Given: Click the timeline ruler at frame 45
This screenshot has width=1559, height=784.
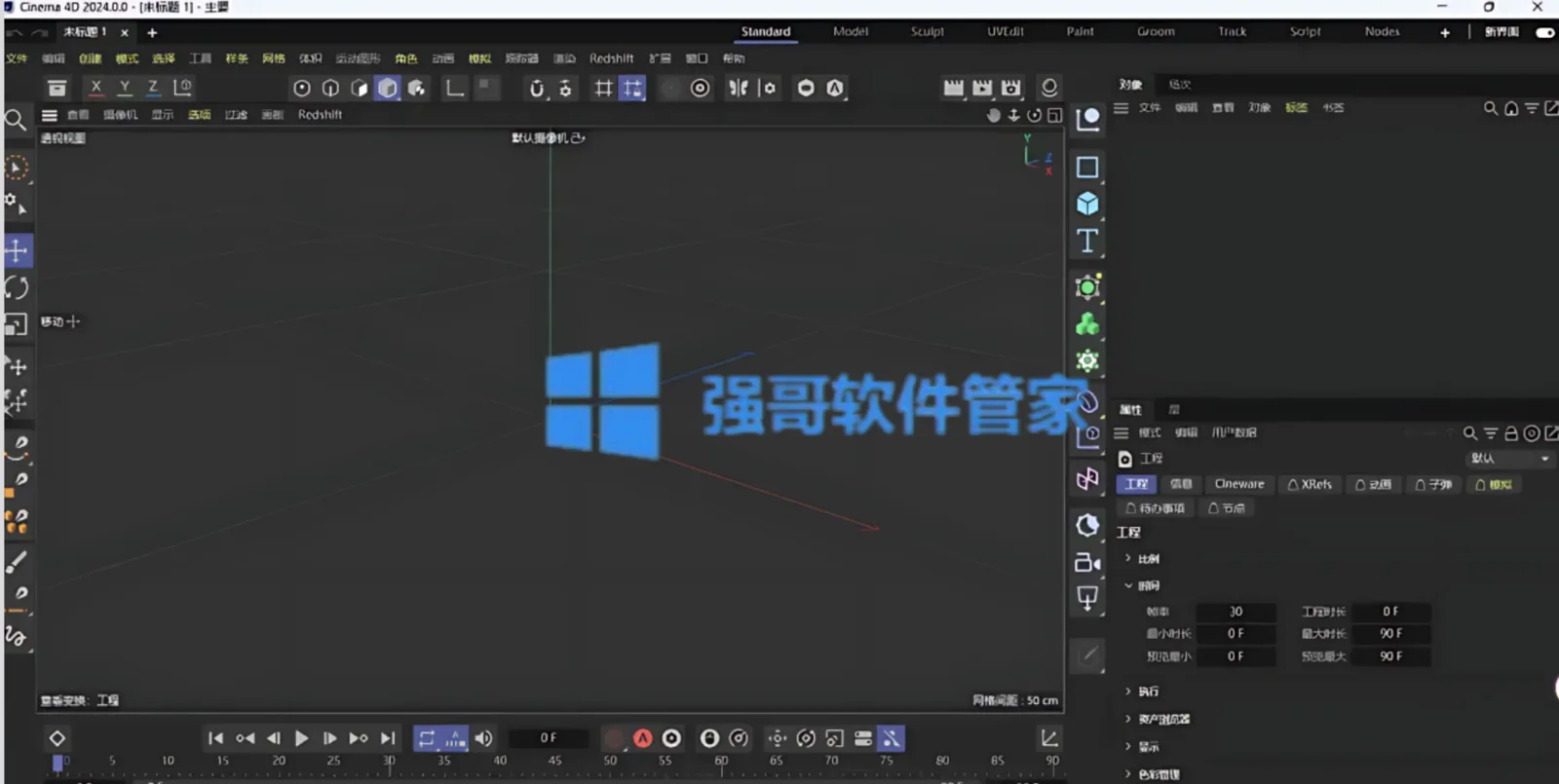Looking at the screenshot, I should [x=554, y=762].
